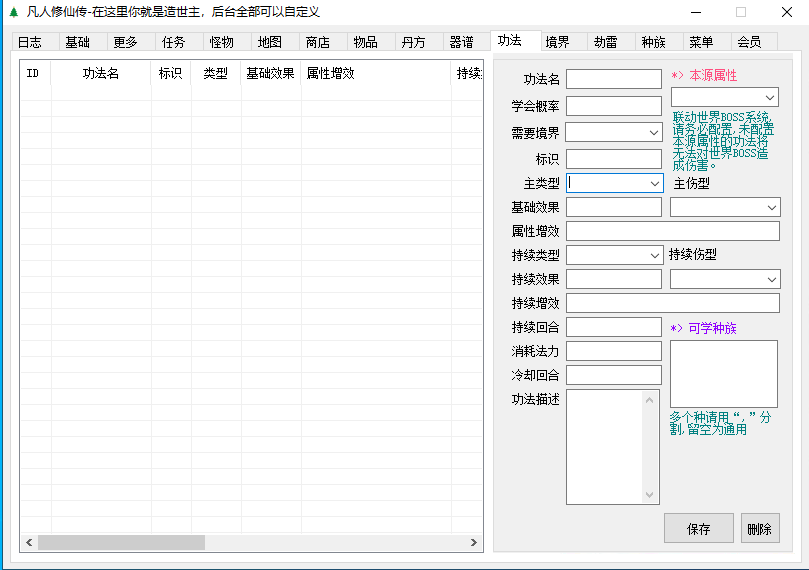
Task: Click the horizontal scrollbar thumb of table
Action: tap(121, 542)
